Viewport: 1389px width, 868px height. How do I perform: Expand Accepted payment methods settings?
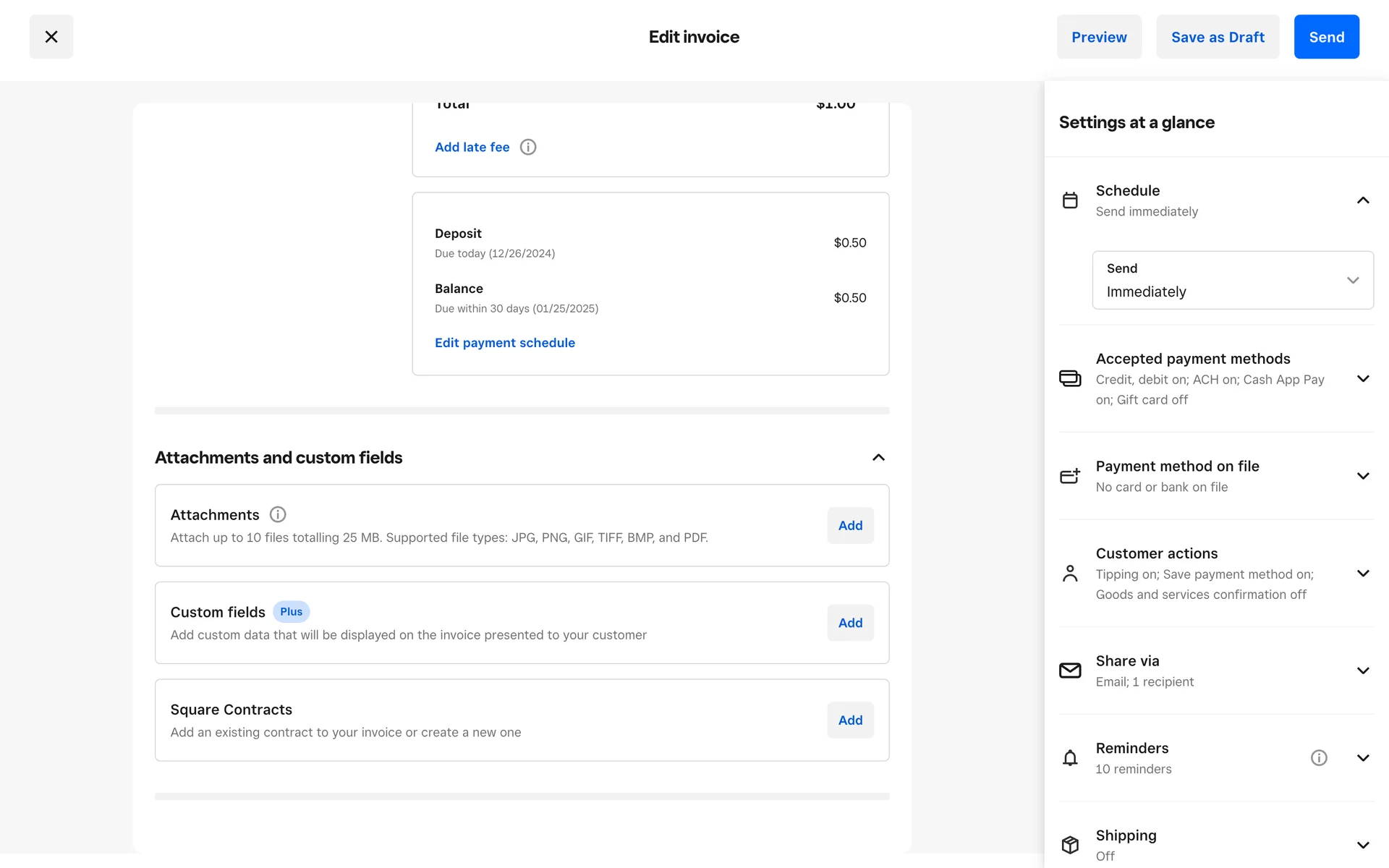tap(1363, 378)
